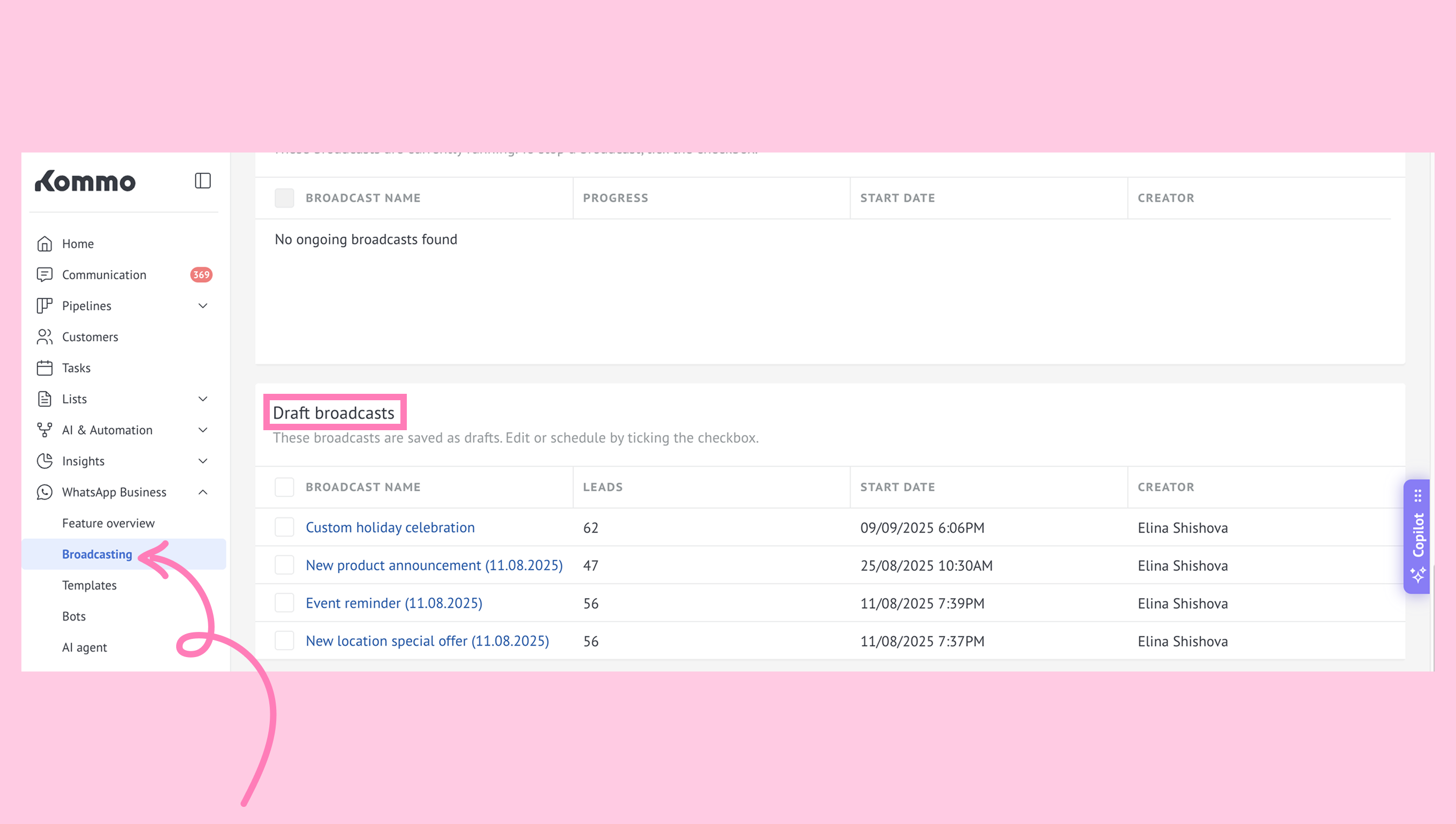Image resolution: width=1456 pixels, height=824 pixels.
Task: Click the Customers people icon
Action: tap(45, 337)
